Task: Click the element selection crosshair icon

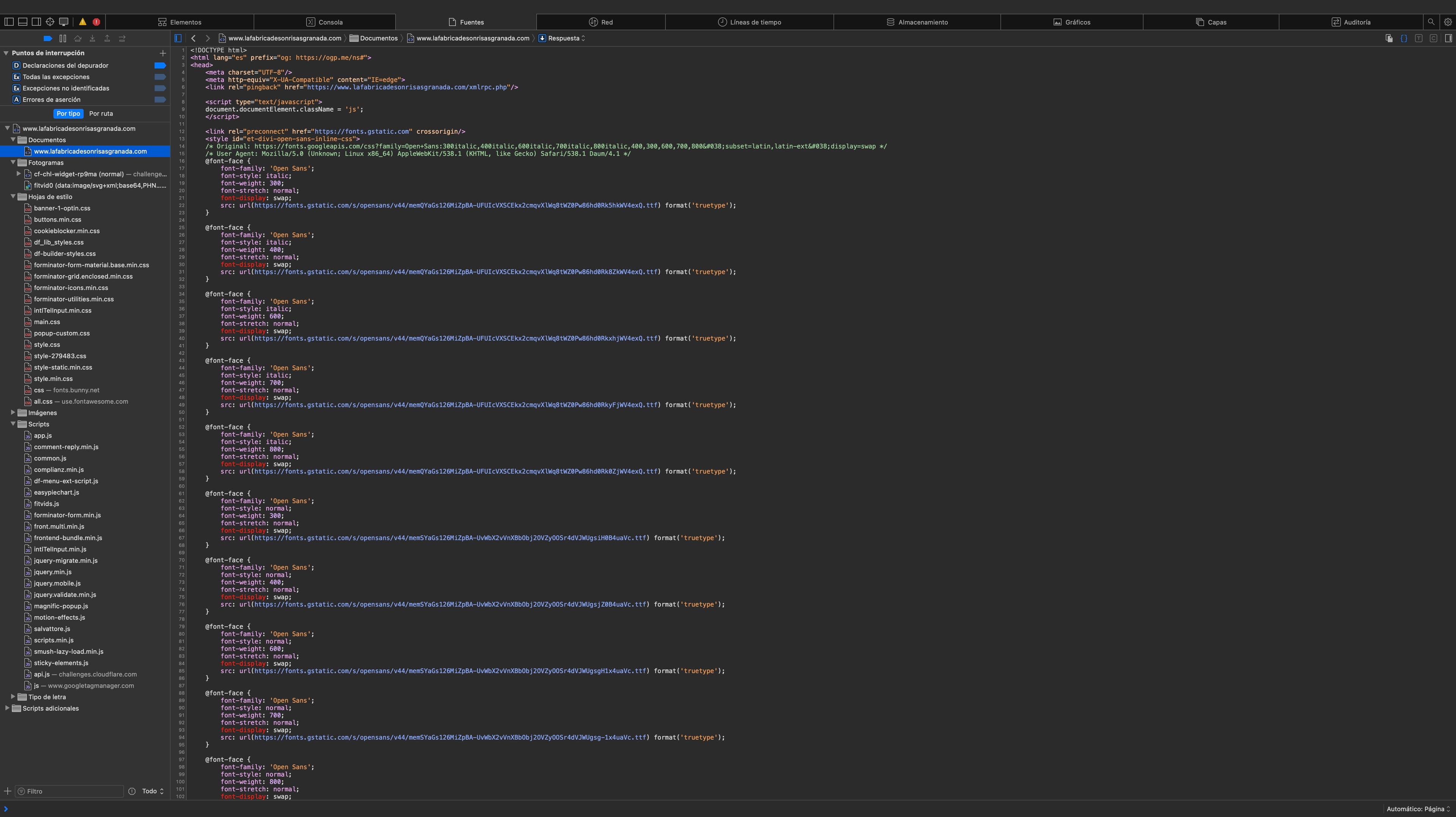Action: coord(50,22)
